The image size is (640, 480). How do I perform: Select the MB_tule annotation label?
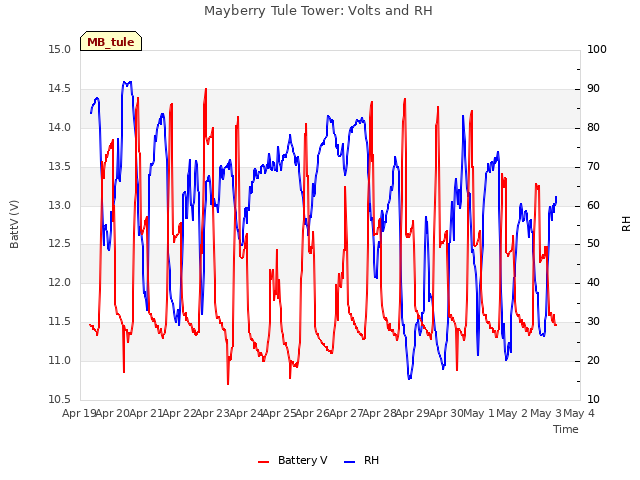[111, 41]
